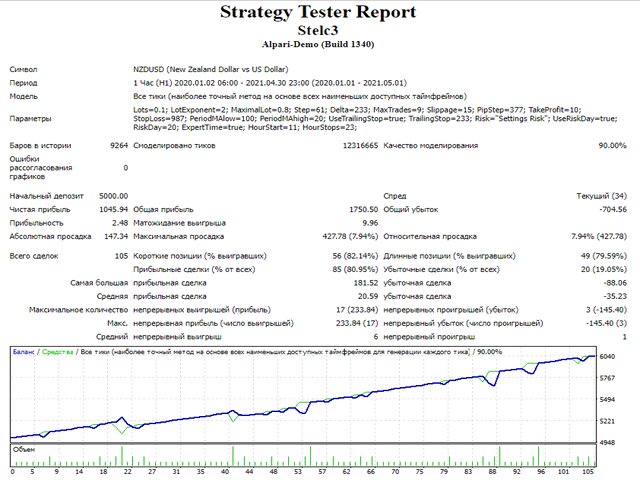Click consecutive losses value 3 (-145.40)
The width and height of the screenshot is (640, 480).
coord(606,310)
